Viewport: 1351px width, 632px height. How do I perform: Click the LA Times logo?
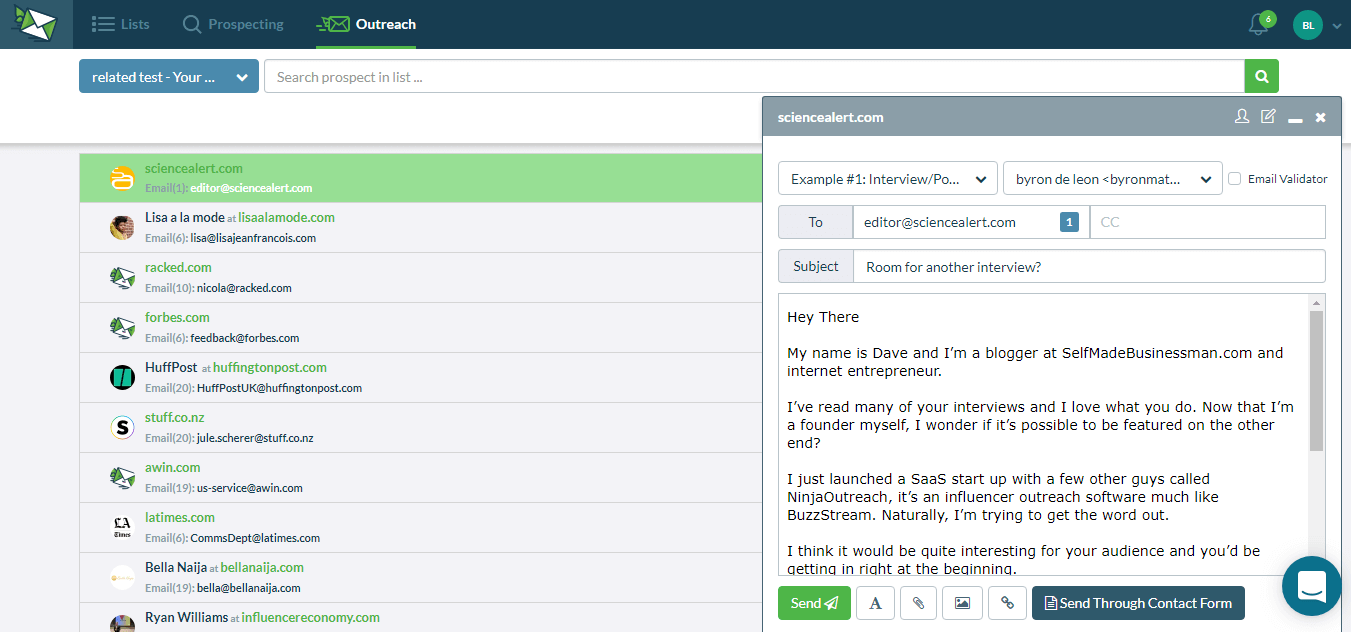click(x=122, y=527)
